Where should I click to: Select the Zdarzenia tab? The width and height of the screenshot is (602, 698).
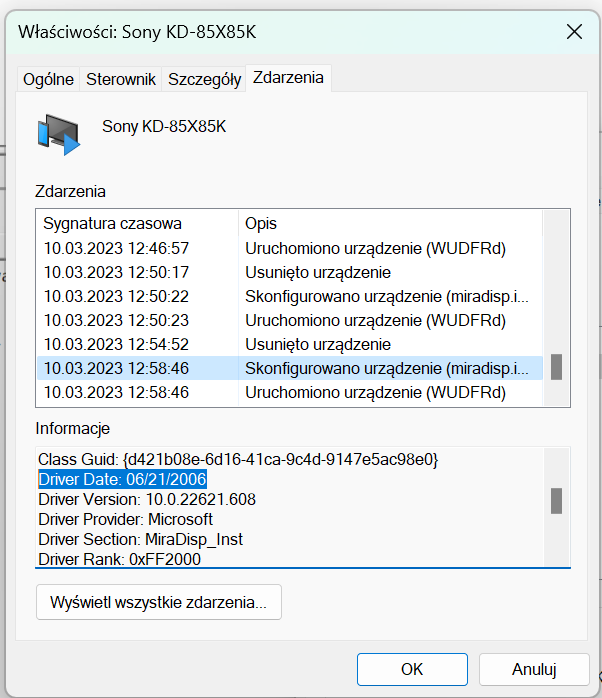coord(288,78)
